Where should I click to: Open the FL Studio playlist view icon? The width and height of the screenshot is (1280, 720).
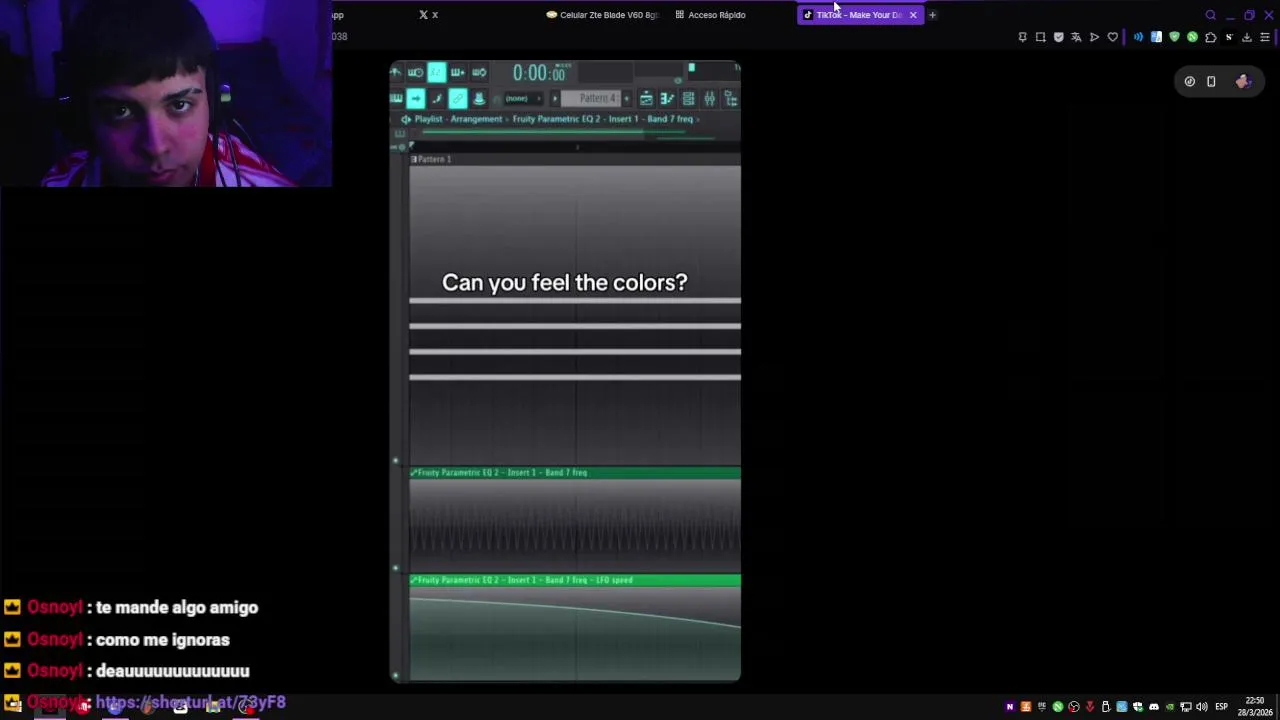[646, 98]
